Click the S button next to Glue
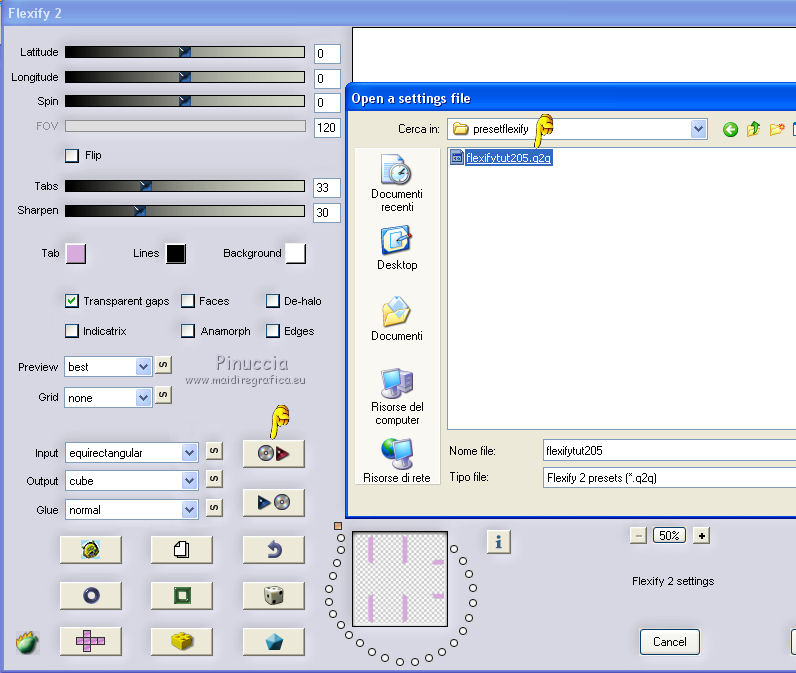The image size is (796, 673). (x=214, y=508)
